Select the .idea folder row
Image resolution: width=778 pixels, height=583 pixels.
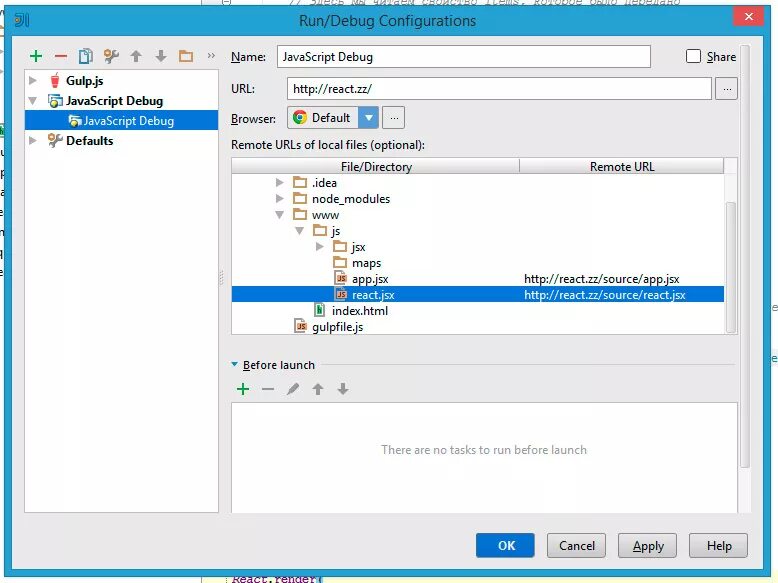click(477, 183)
